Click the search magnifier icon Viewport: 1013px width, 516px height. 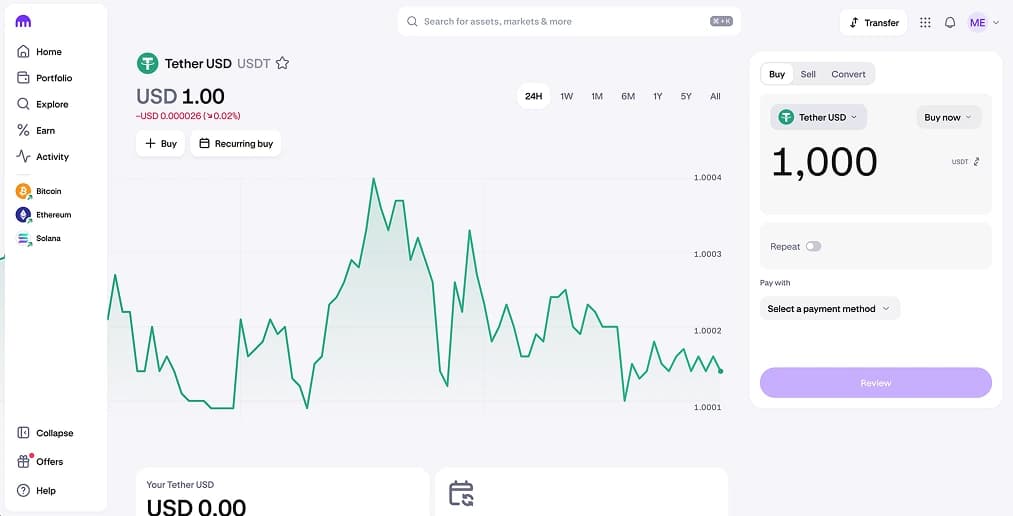click(x=412, y=21)
